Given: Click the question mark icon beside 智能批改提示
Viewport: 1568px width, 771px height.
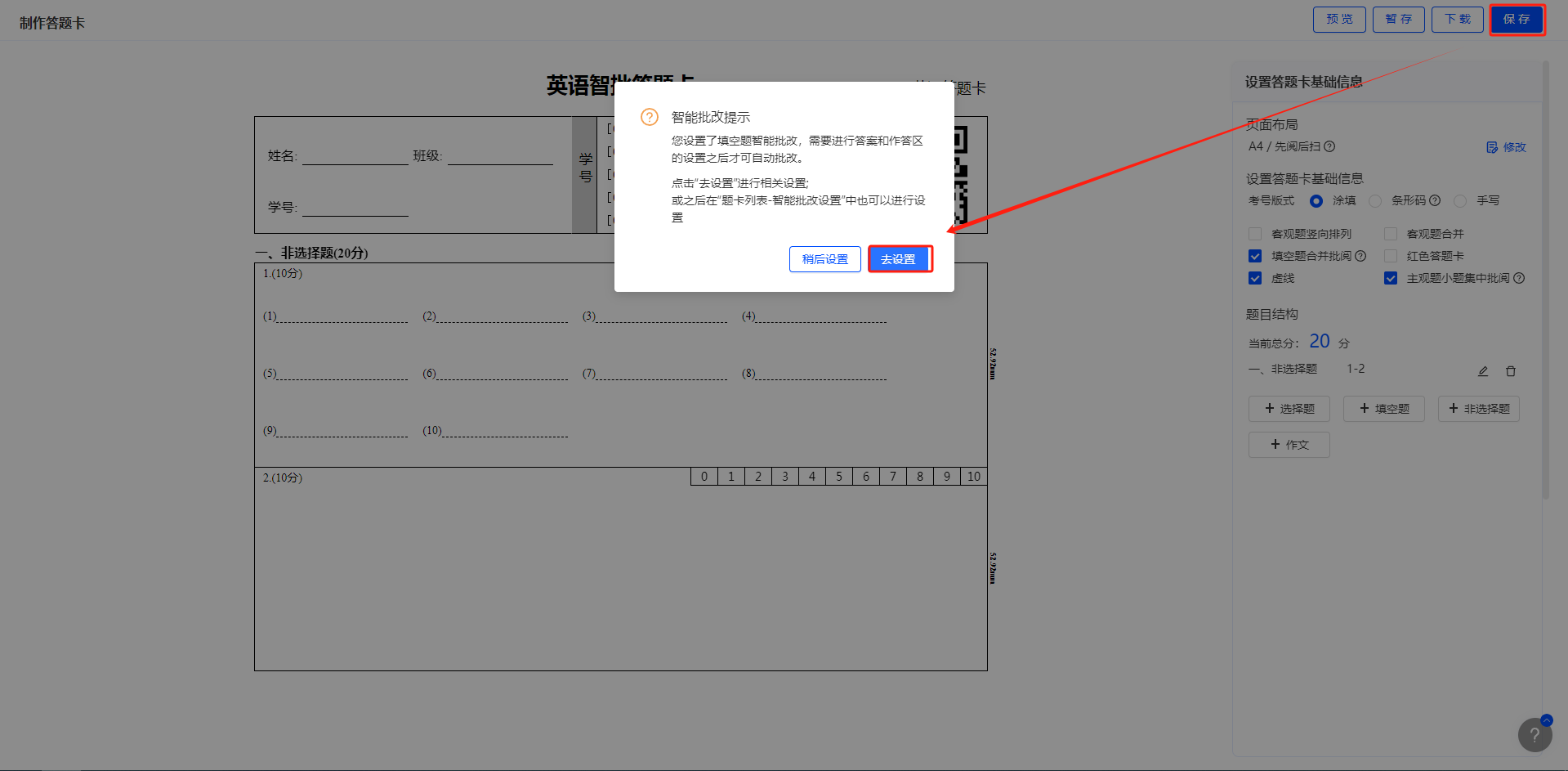Looking at the screenshot, I should pos(649,117).
